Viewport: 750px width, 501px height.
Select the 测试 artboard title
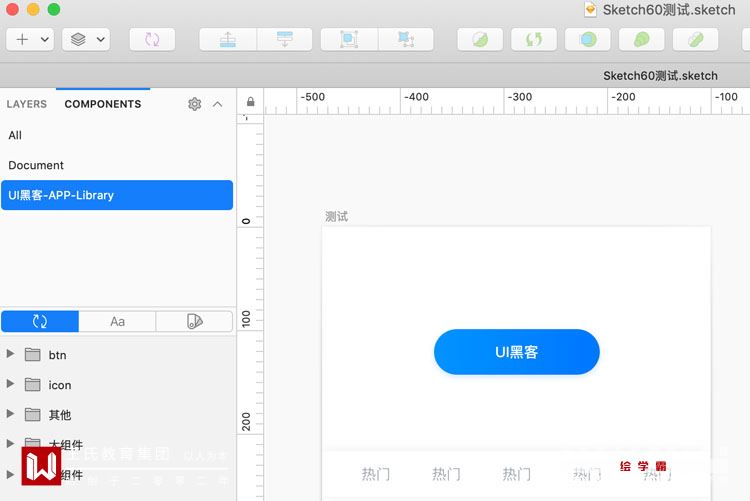[x=336, y=217]
